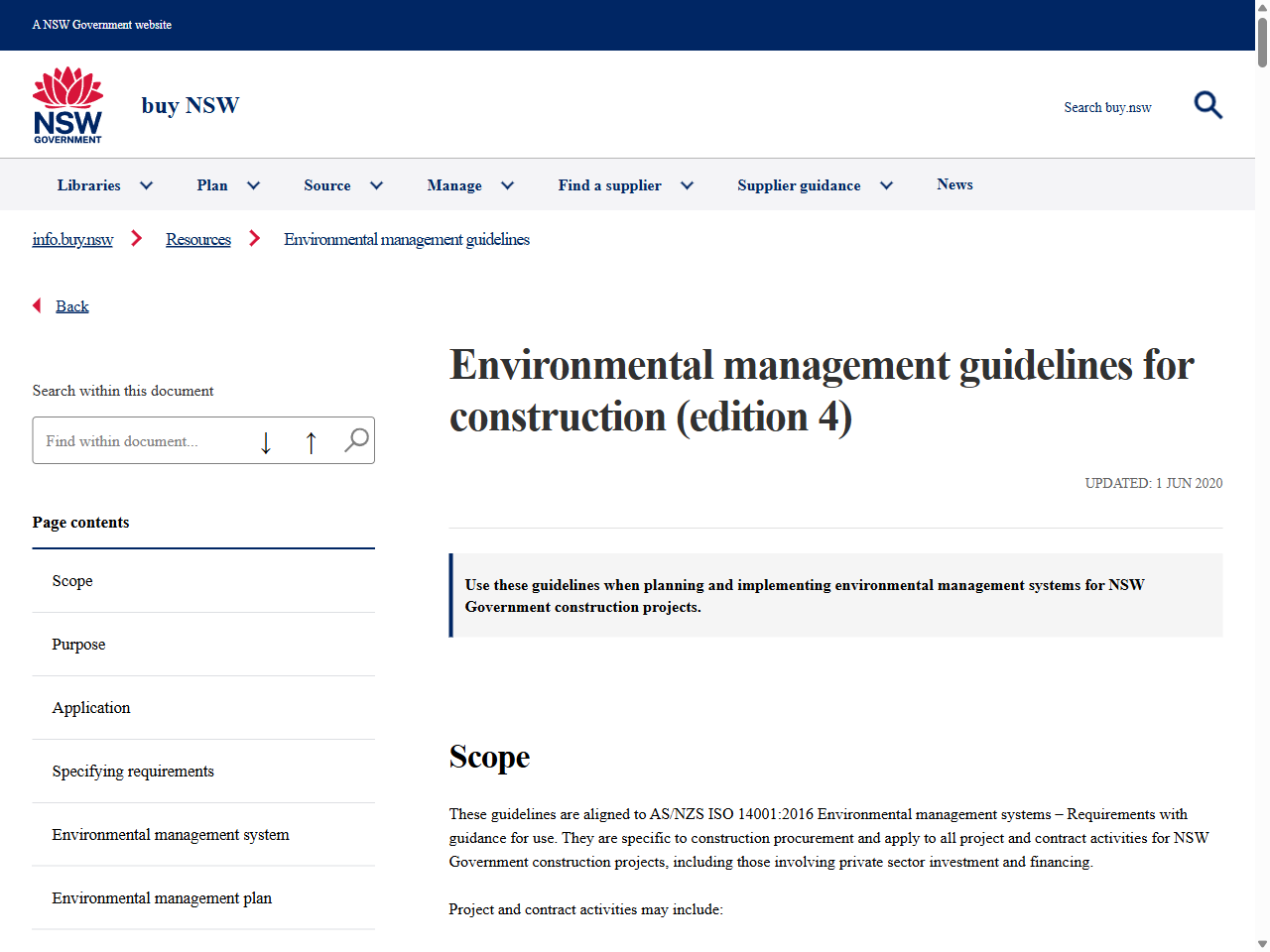Expand the Supplier guidance dropdown
The image size is (1270, 952).
coord(886,184)
